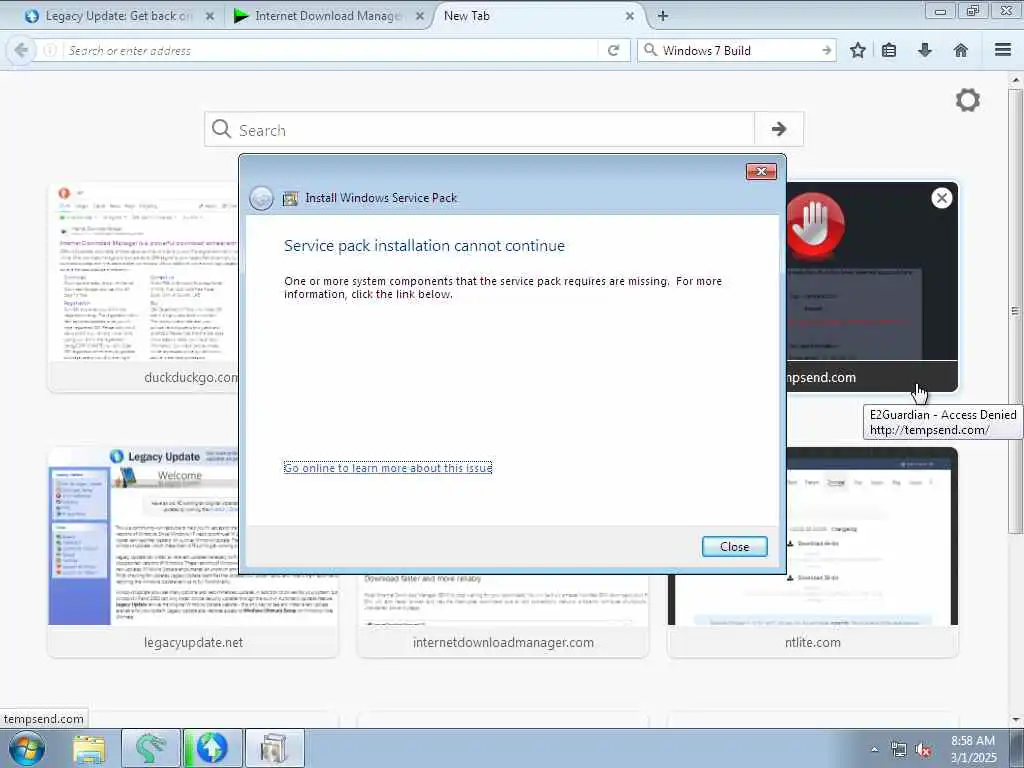This screenshot has width=1024, height=768.
Task: Switch to 'Internet Download Manager' tab
Action: [x=328, y=16]
